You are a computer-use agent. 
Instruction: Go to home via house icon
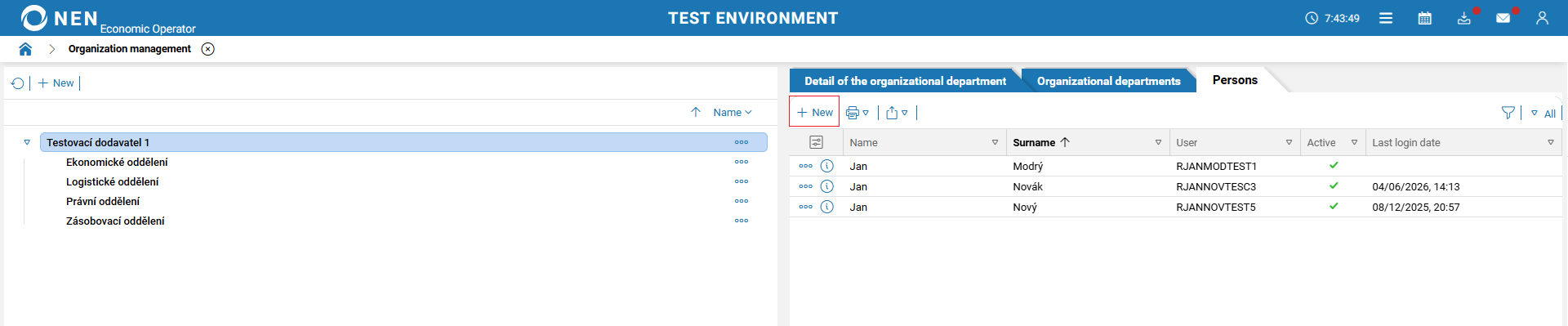pyautogui.click(x=25, y=49)
